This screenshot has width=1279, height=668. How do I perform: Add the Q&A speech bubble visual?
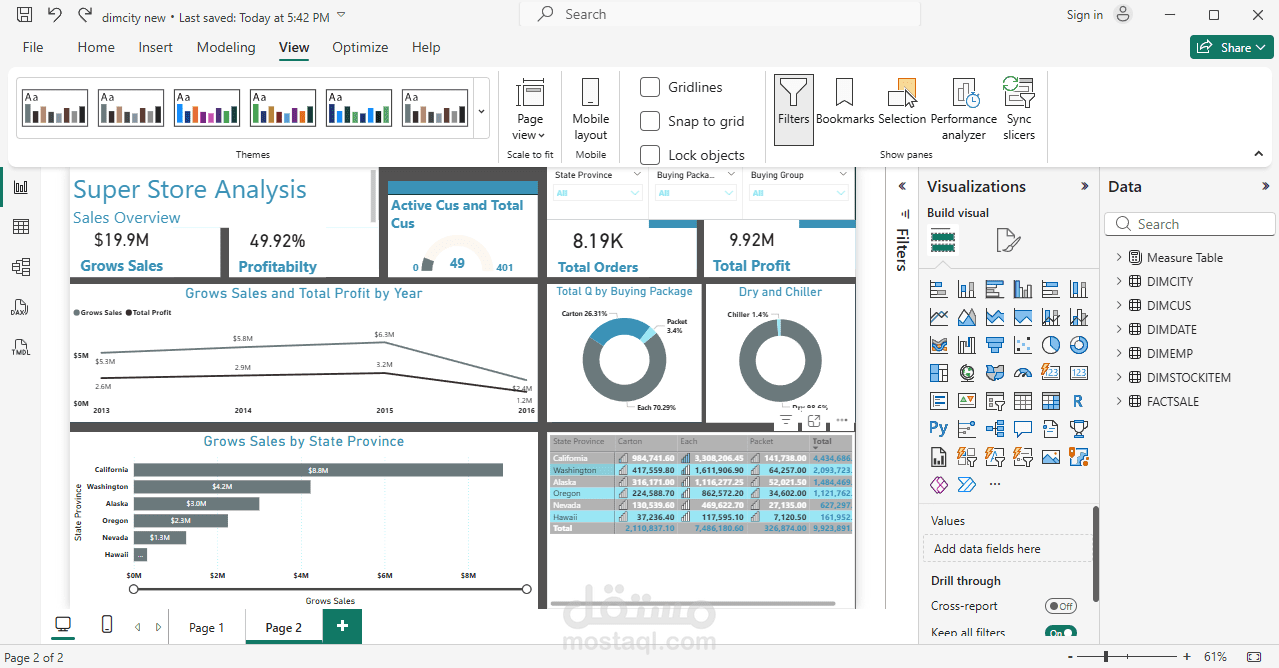point(1022,428)
